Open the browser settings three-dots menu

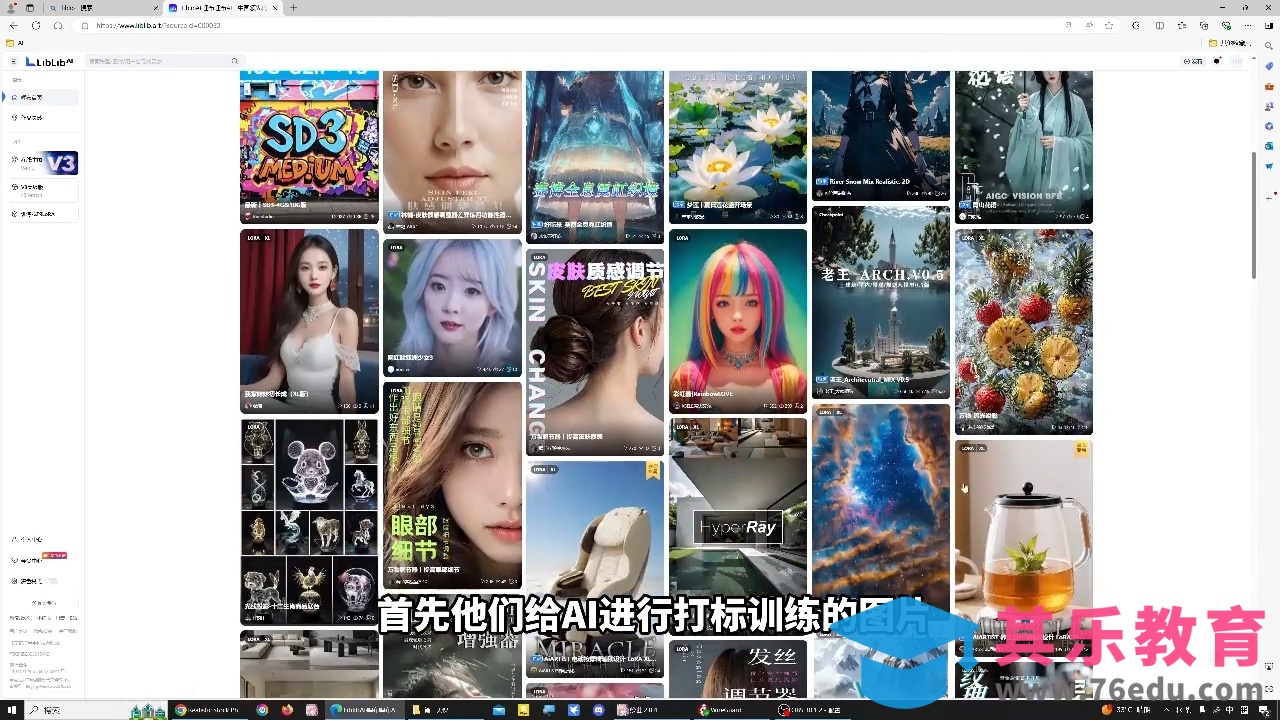[x=1247, y=25]
